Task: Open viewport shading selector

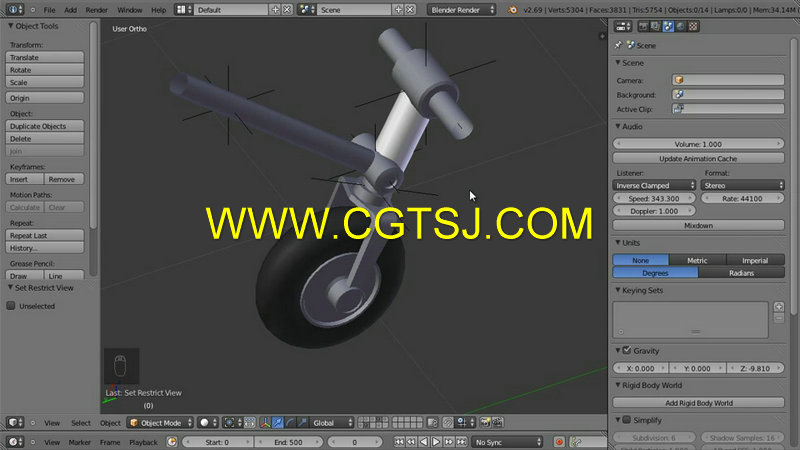Action: (208, 422)
